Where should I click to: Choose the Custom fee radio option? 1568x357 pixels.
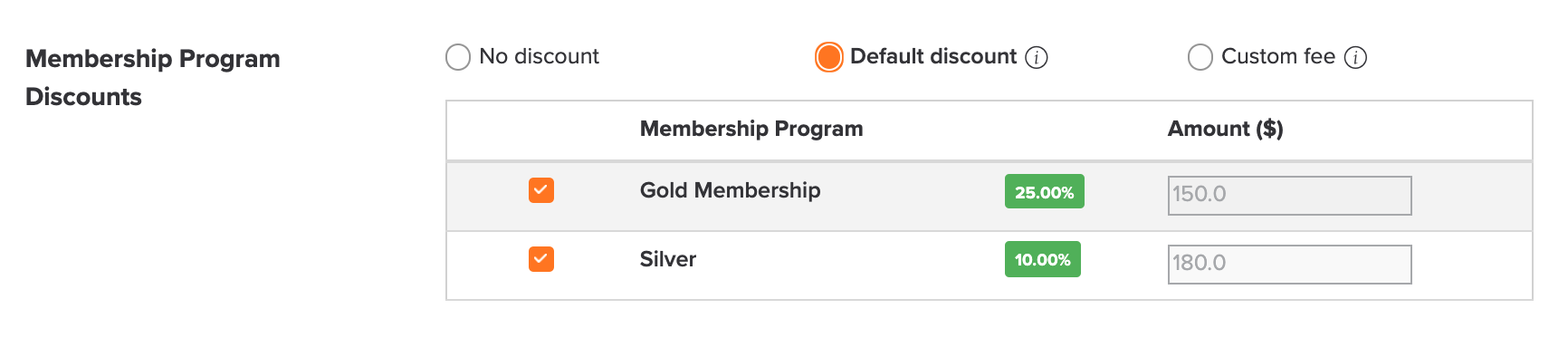coord(1200,57)
